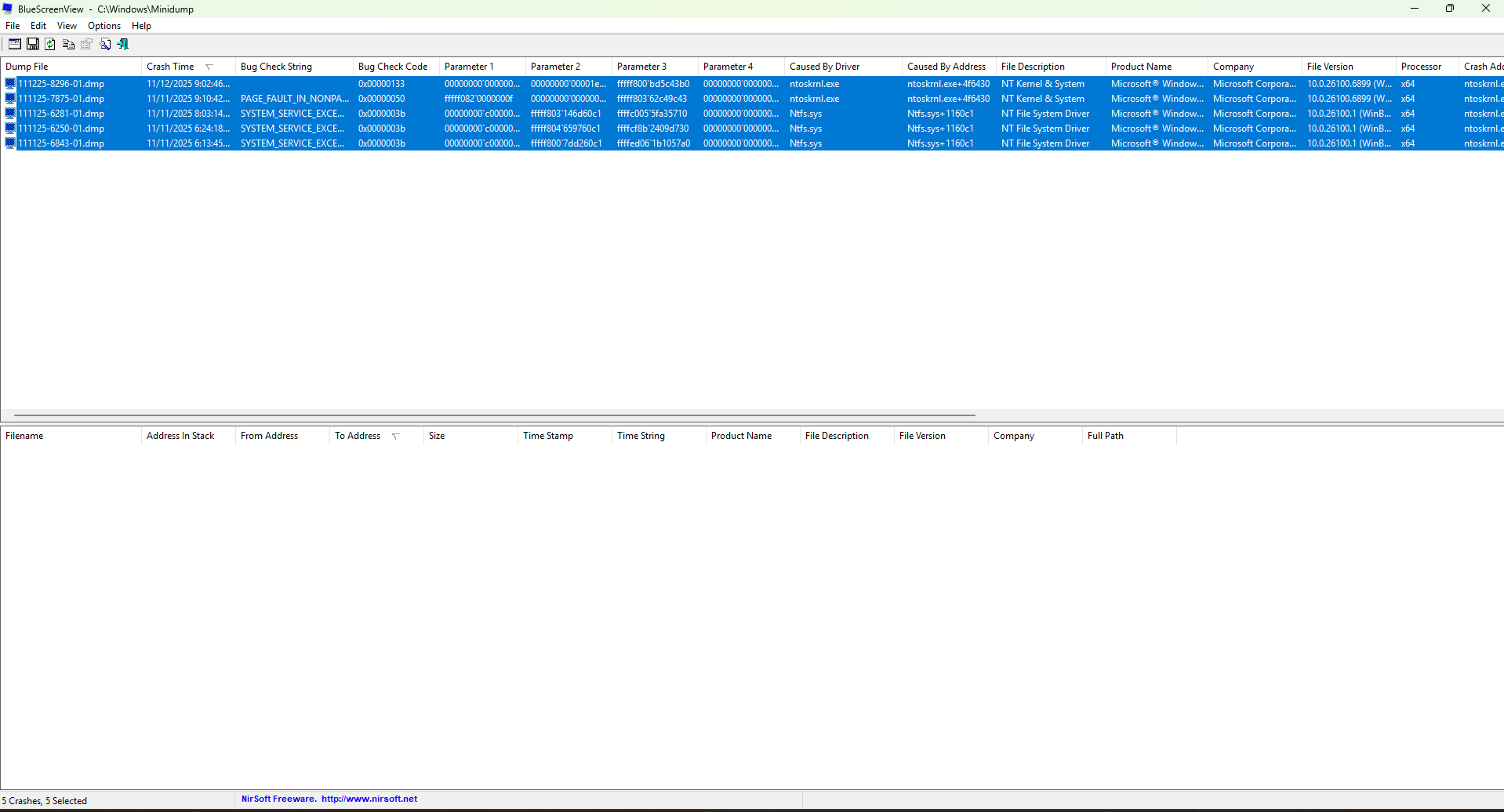Open the View menu
The height and width of the screenshot is (812, 1504).
pyautogui.click(x=67, y=26)
